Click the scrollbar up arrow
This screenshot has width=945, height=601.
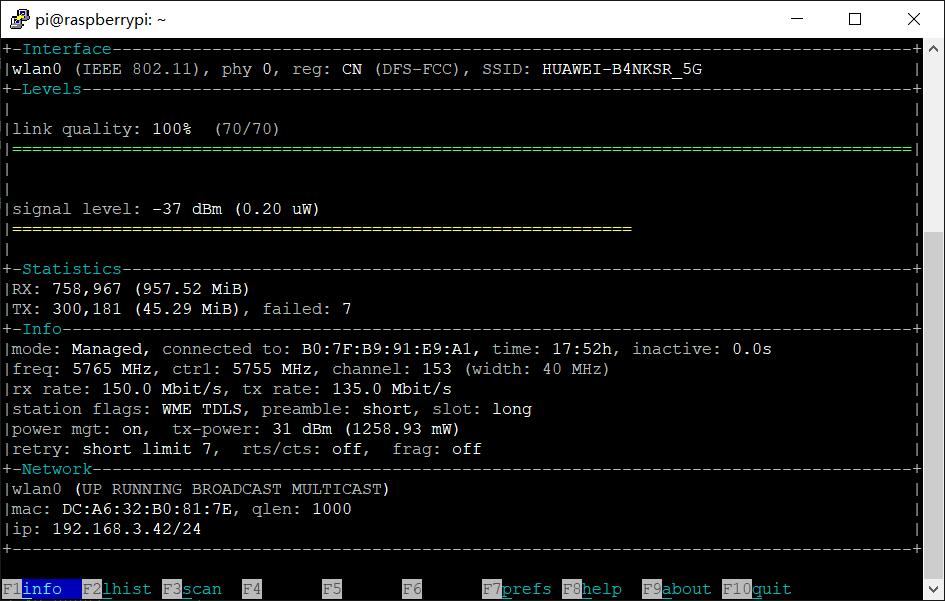(934, 48)
